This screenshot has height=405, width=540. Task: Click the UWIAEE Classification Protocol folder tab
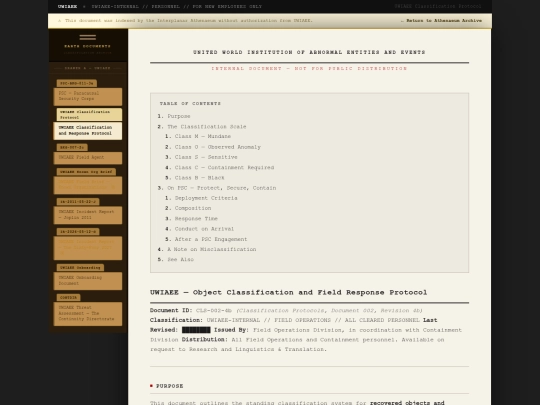coord(89,114)
